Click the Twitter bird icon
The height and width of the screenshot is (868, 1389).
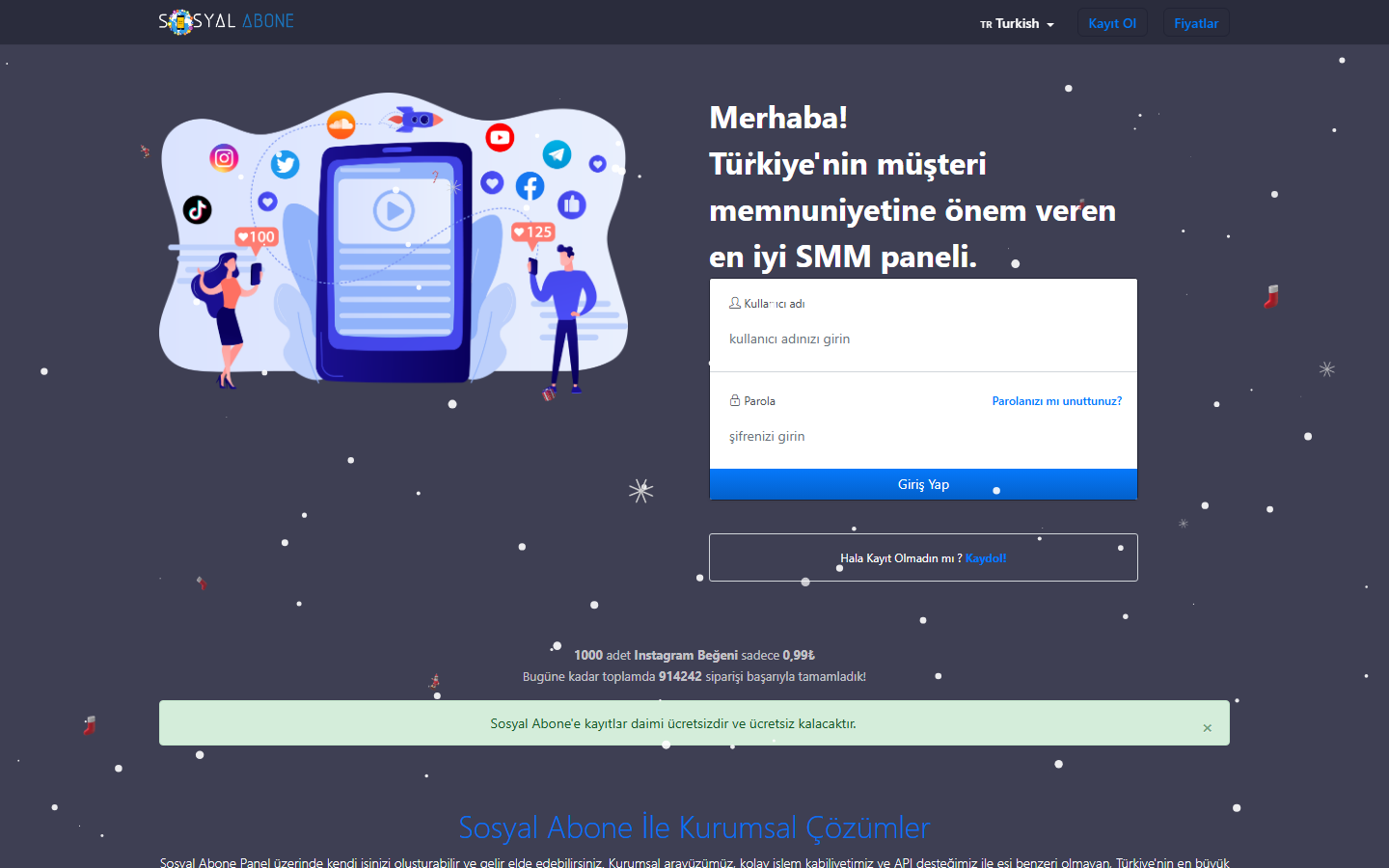[284, 165]
